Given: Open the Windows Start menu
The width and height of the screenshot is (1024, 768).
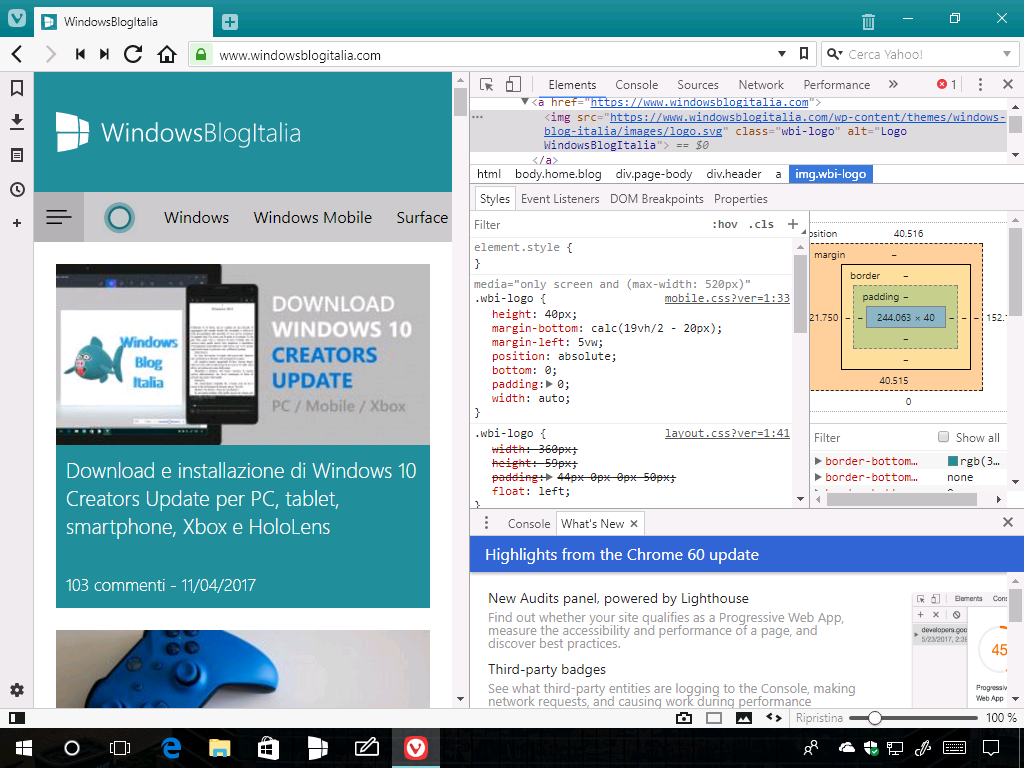Looking at the screenshot, I should pyautogui.click(x=24, y=748).
